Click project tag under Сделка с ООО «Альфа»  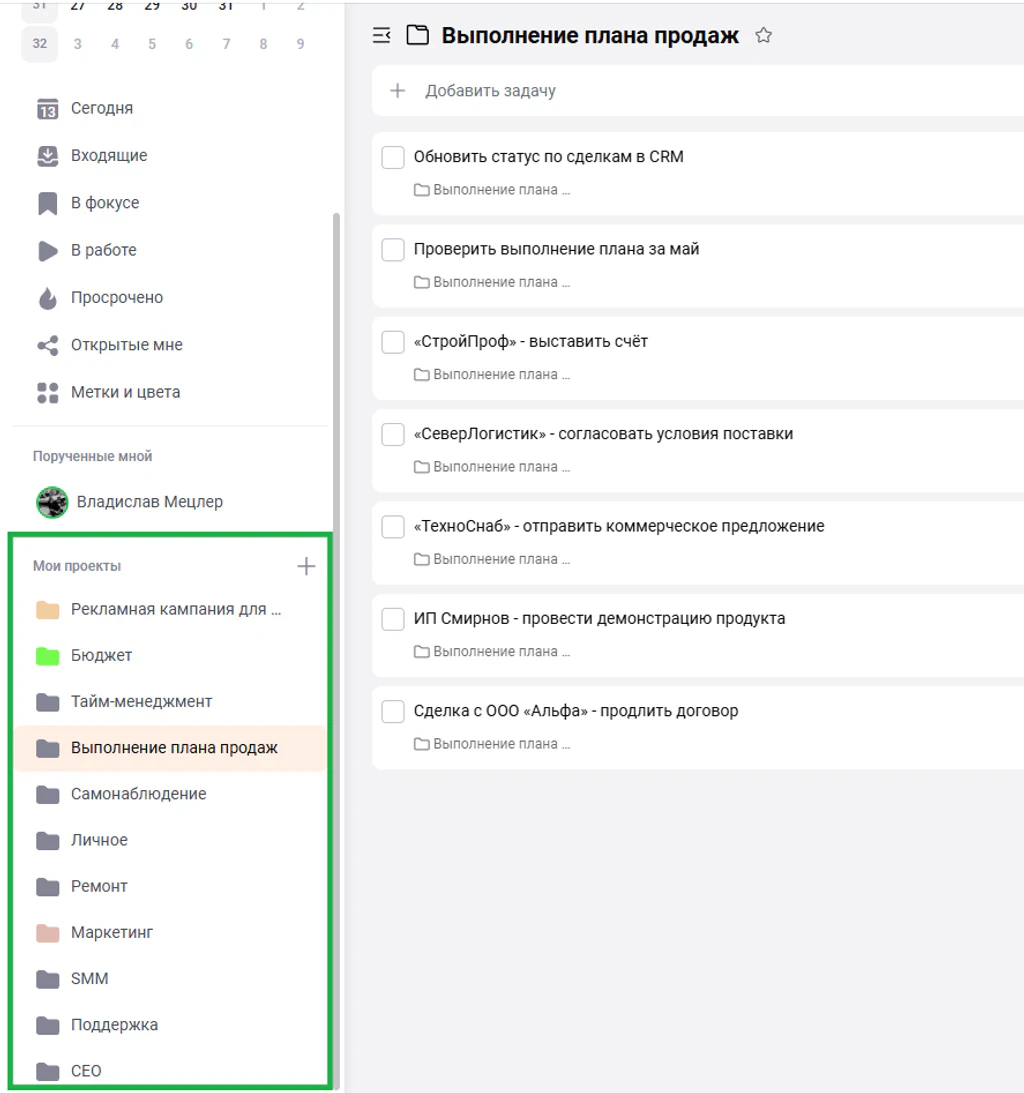point(492,744)
